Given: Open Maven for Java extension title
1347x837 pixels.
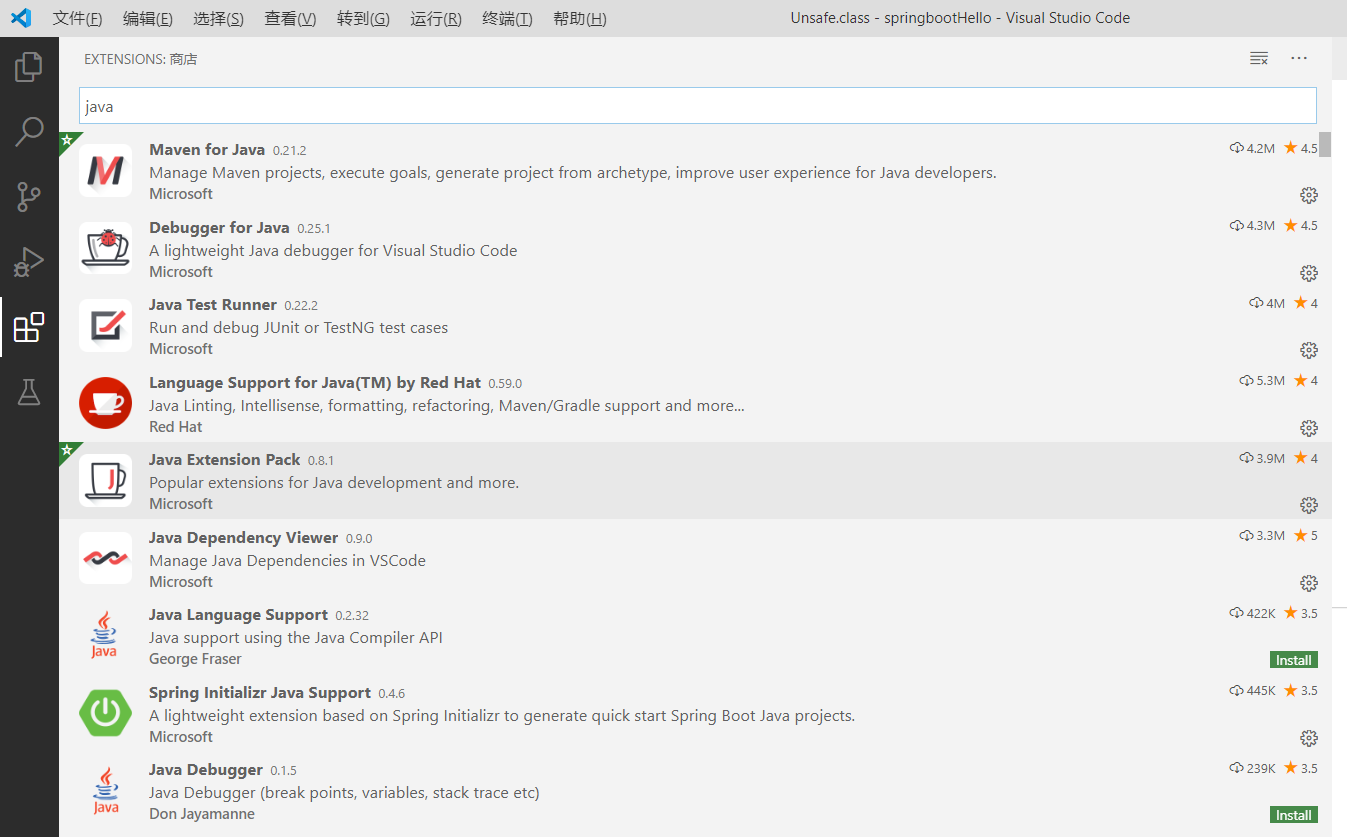Looking at the screenshot, I should pyautogui.click(x=207, y=150).
